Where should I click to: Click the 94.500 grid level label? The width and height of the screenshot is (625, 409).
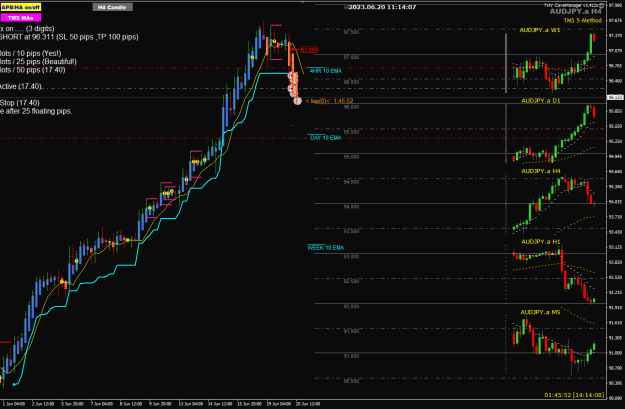(351, 182)
